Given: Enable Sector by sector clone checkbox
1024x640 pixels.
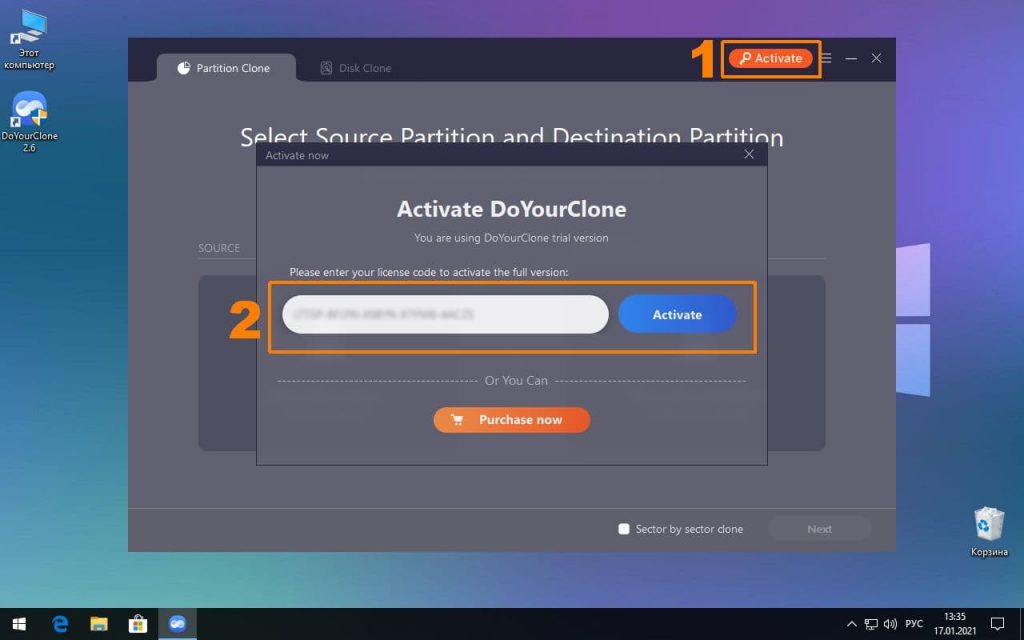Looking at the screenshot, I should pyautogui.click(x=624, y=529).
